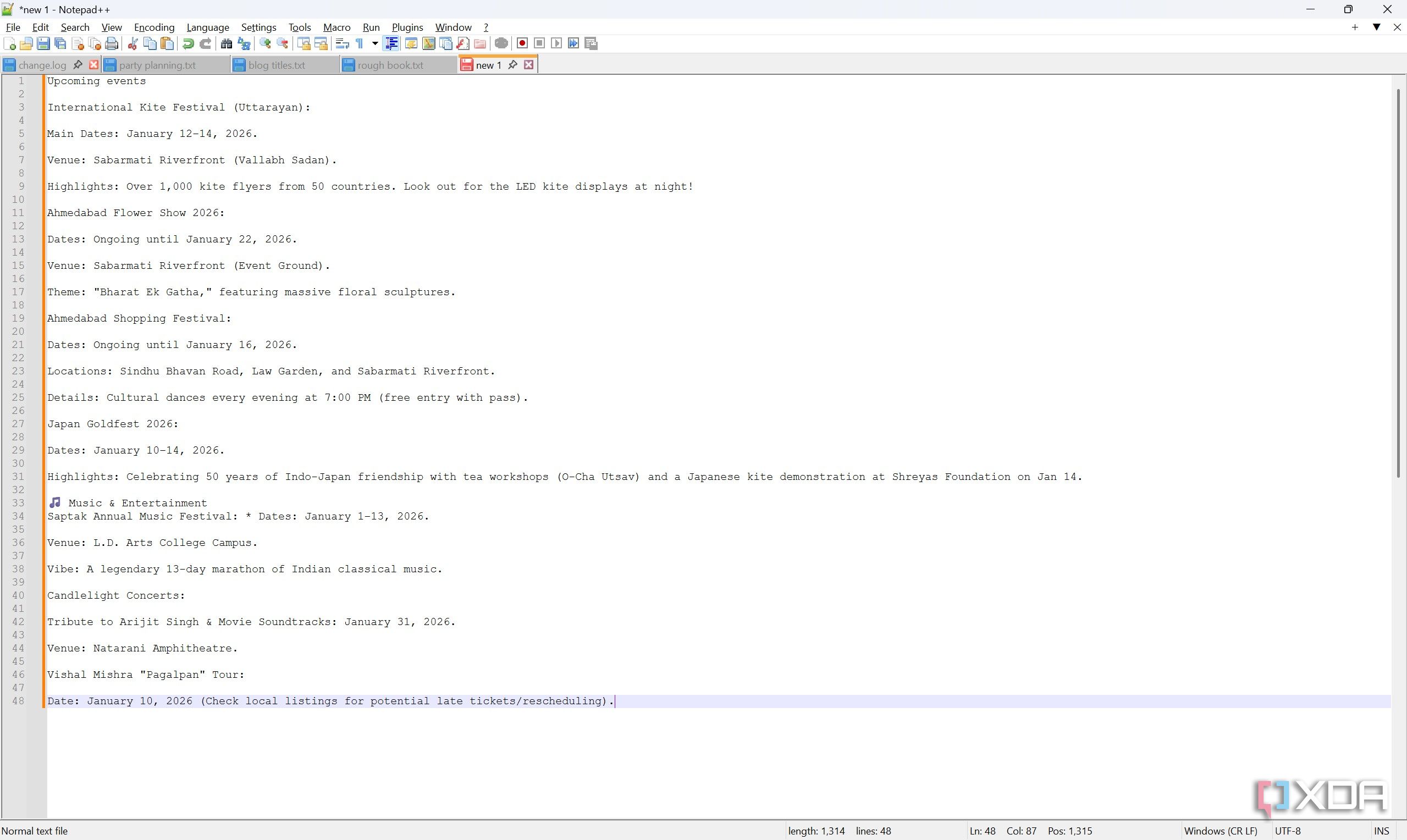Image resolution: width=1407 pixels, height=840 pixels.
Task: Open Find with the binoculars icon
Action: click(227, 43)
